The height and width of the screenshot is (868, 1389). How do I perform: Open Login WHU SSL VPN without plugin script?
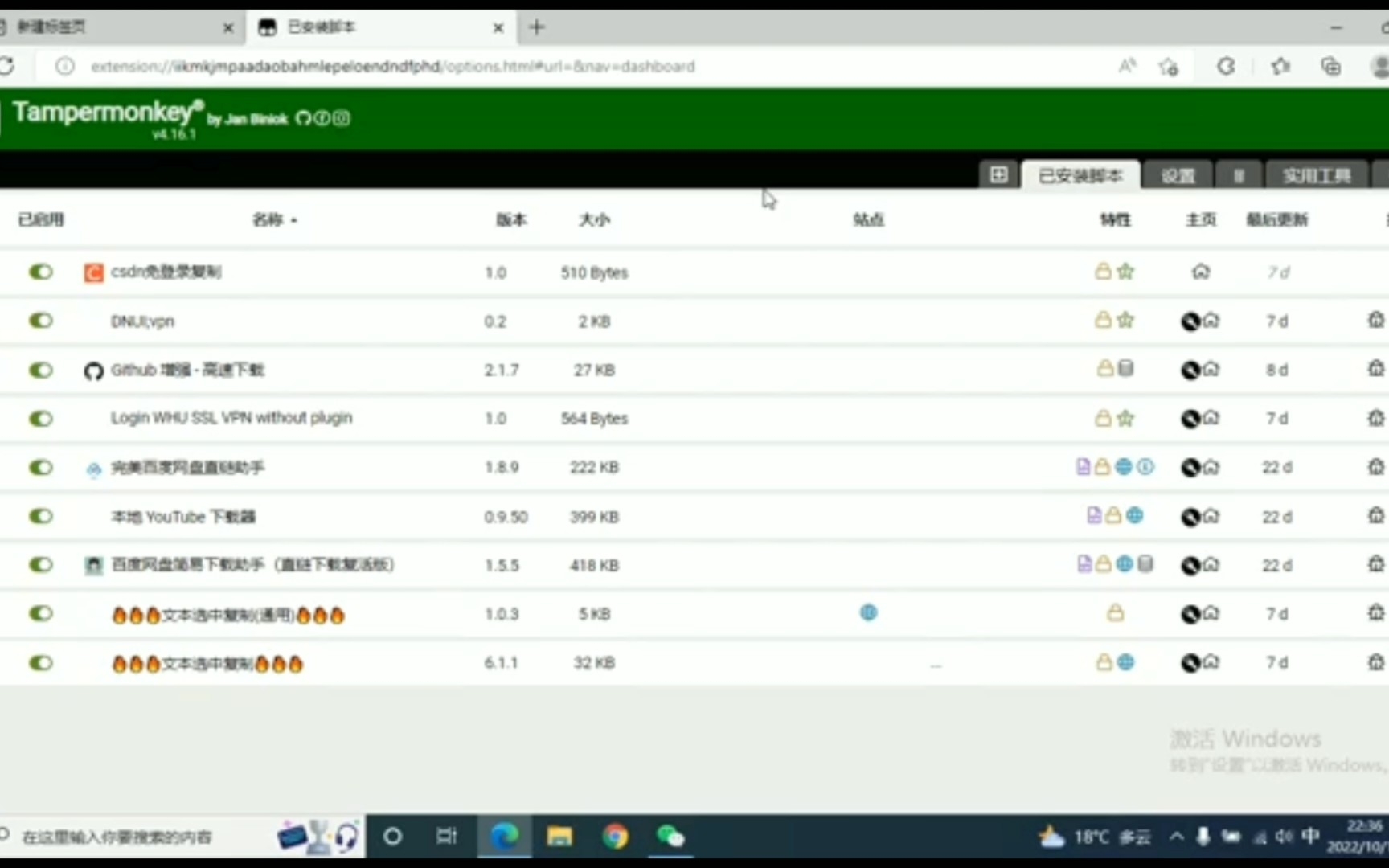tap(231, 418)
